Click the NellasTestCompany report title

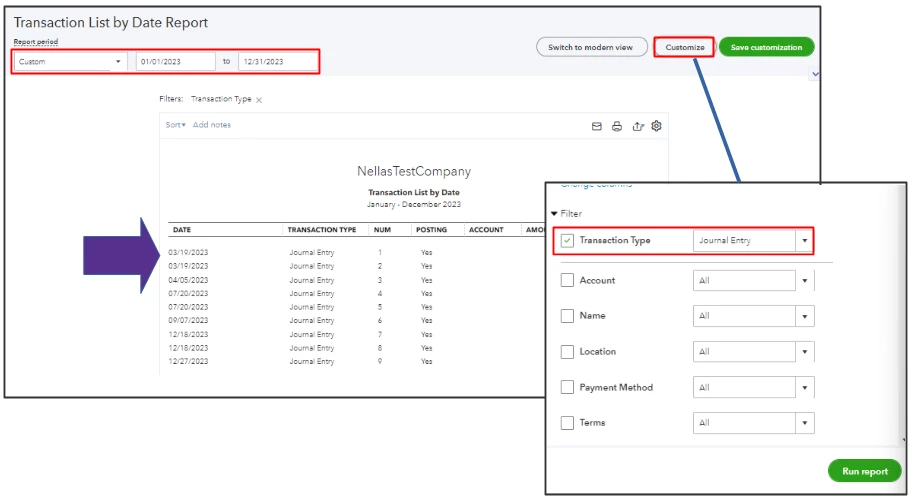(414, 171)
